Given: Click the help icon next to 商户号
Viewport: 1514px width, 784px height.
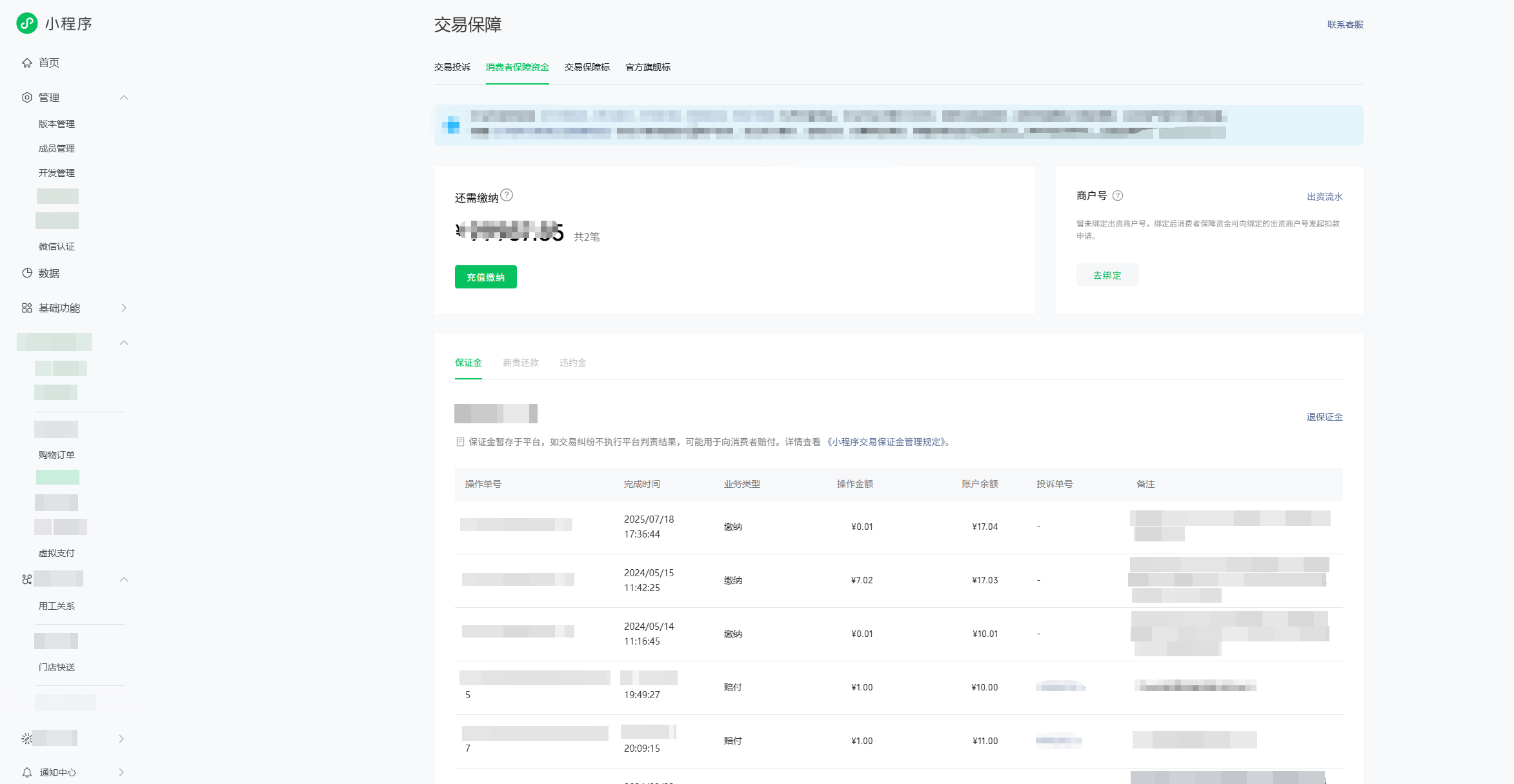Looking at the screenshot, I should 1118,196.
